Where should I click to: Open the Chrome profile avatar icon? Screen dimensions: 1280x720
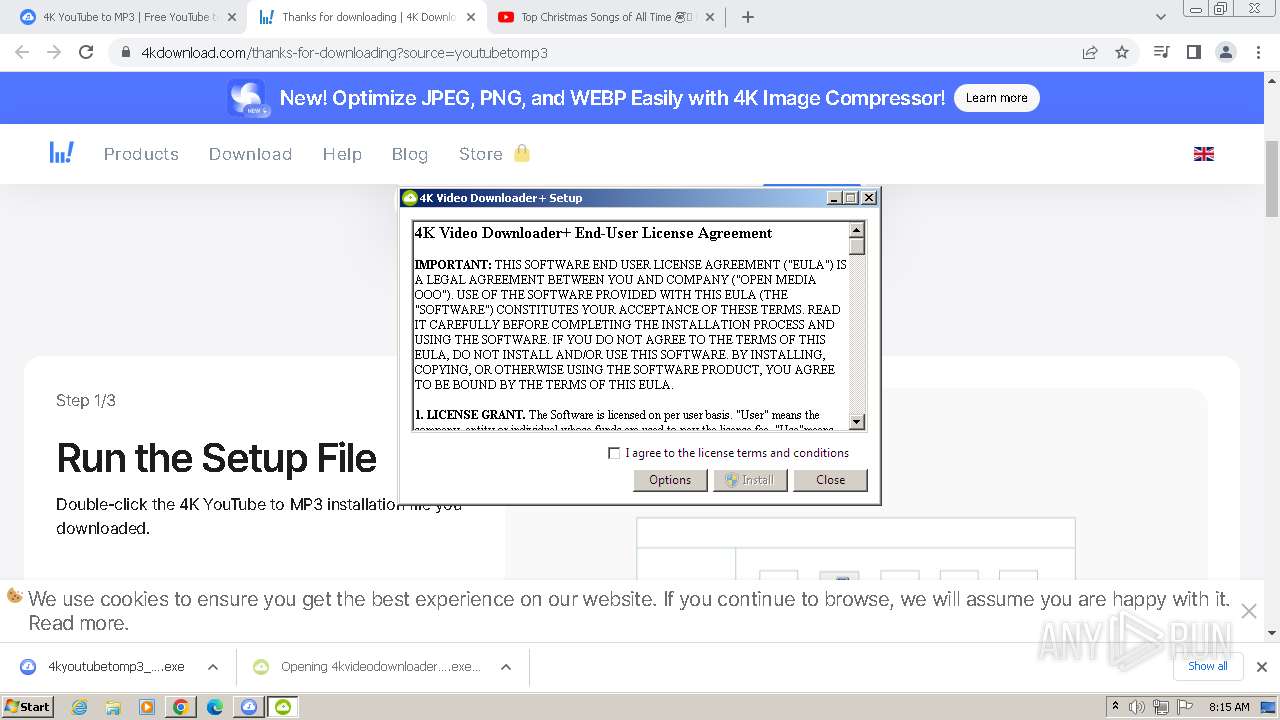coord(1225,52)
